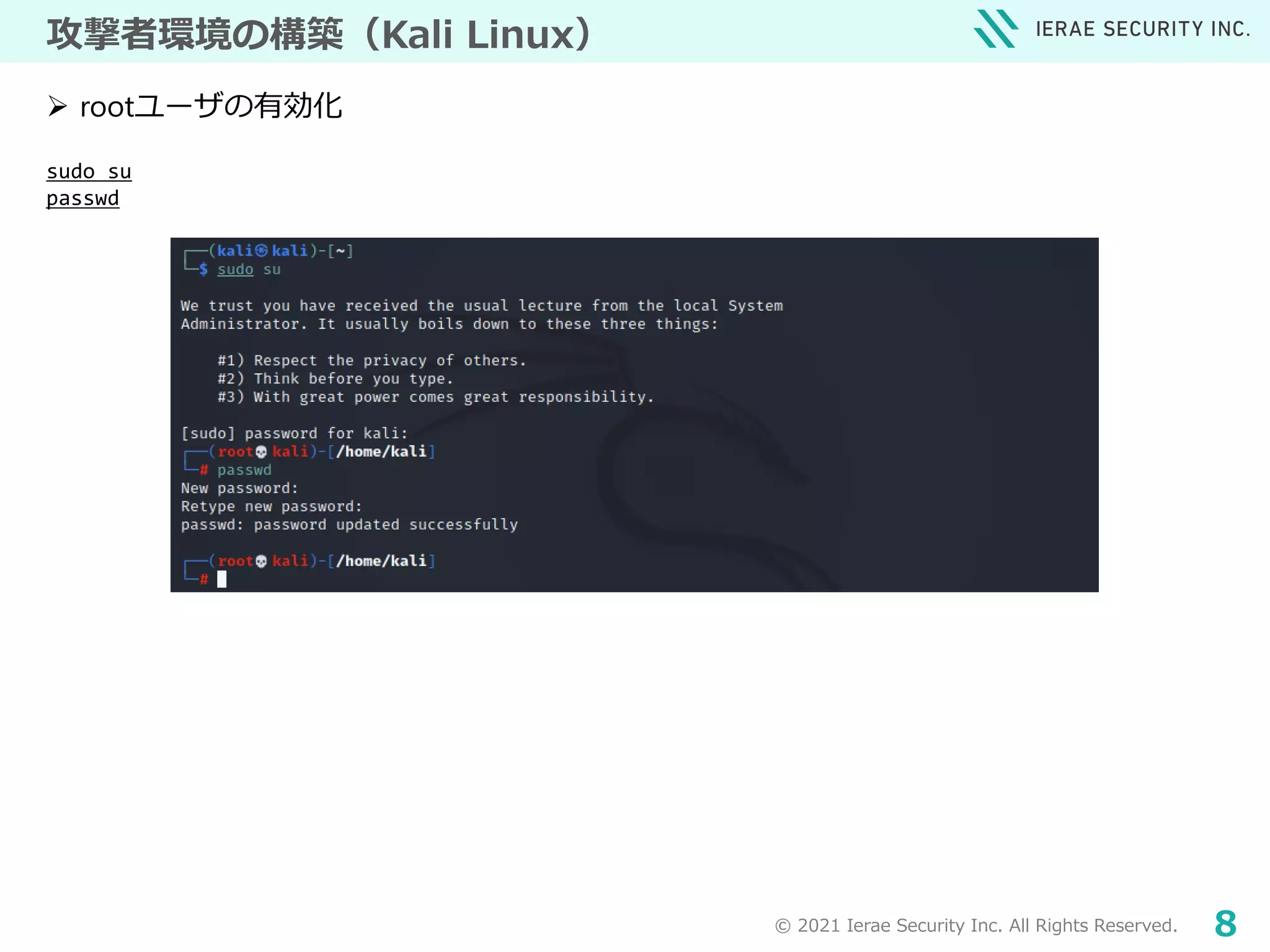
Task: Click '#3) With great power comes great responsibility.'
Action: pos(435,397)
